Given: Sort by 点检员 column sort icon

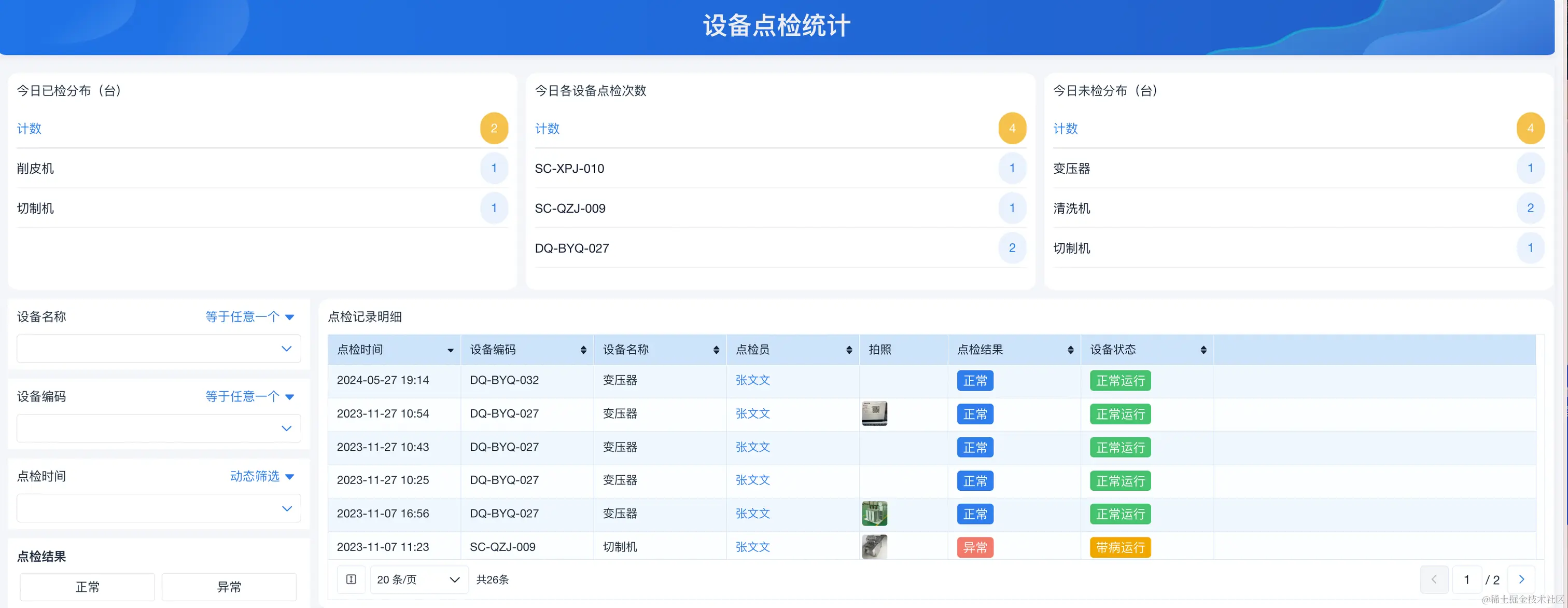Looking at the screenshot, I should click(848, 350).
